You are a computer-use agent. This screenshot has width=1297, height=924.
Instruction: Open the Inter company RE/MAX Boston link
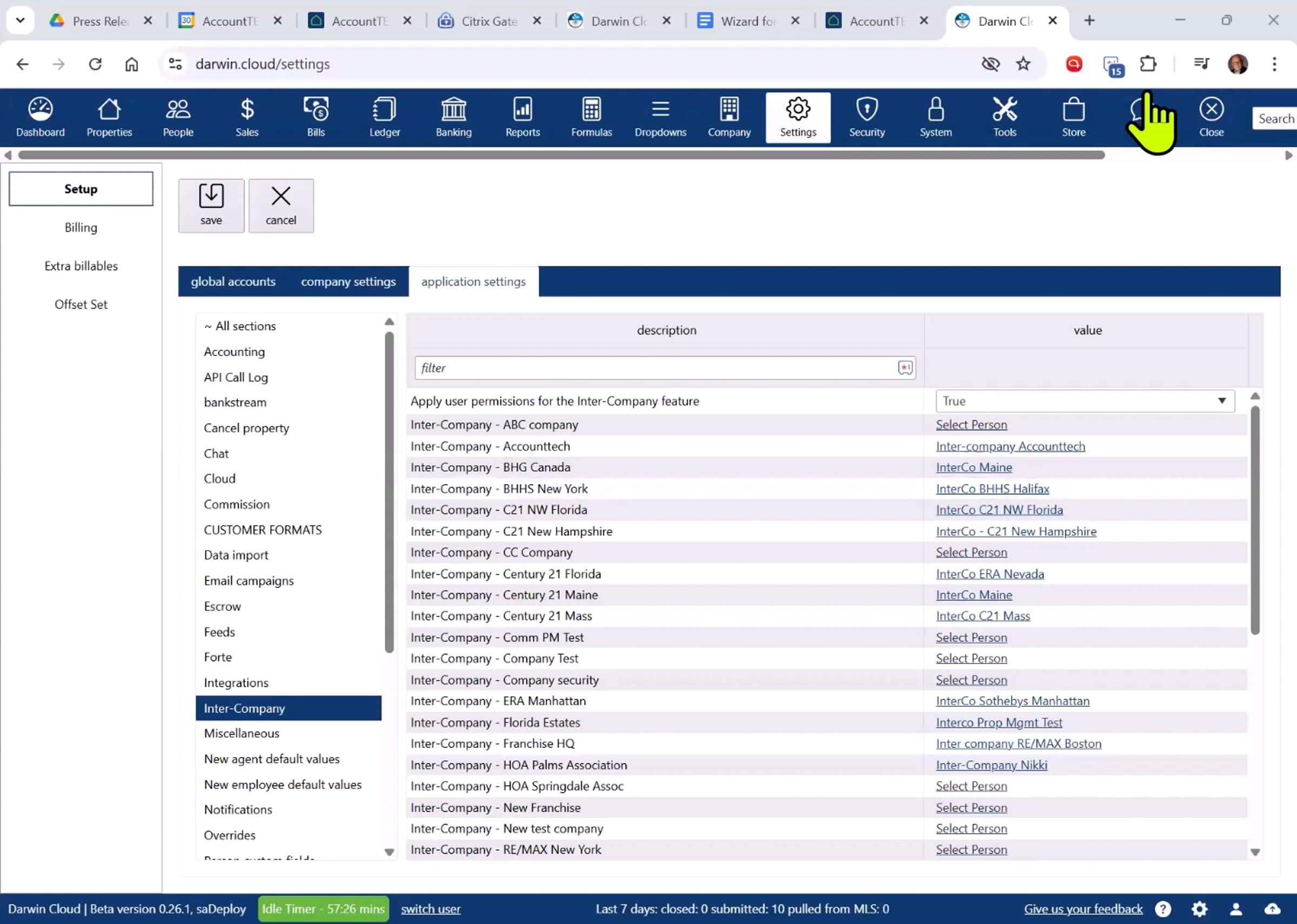click(1018, 743)
